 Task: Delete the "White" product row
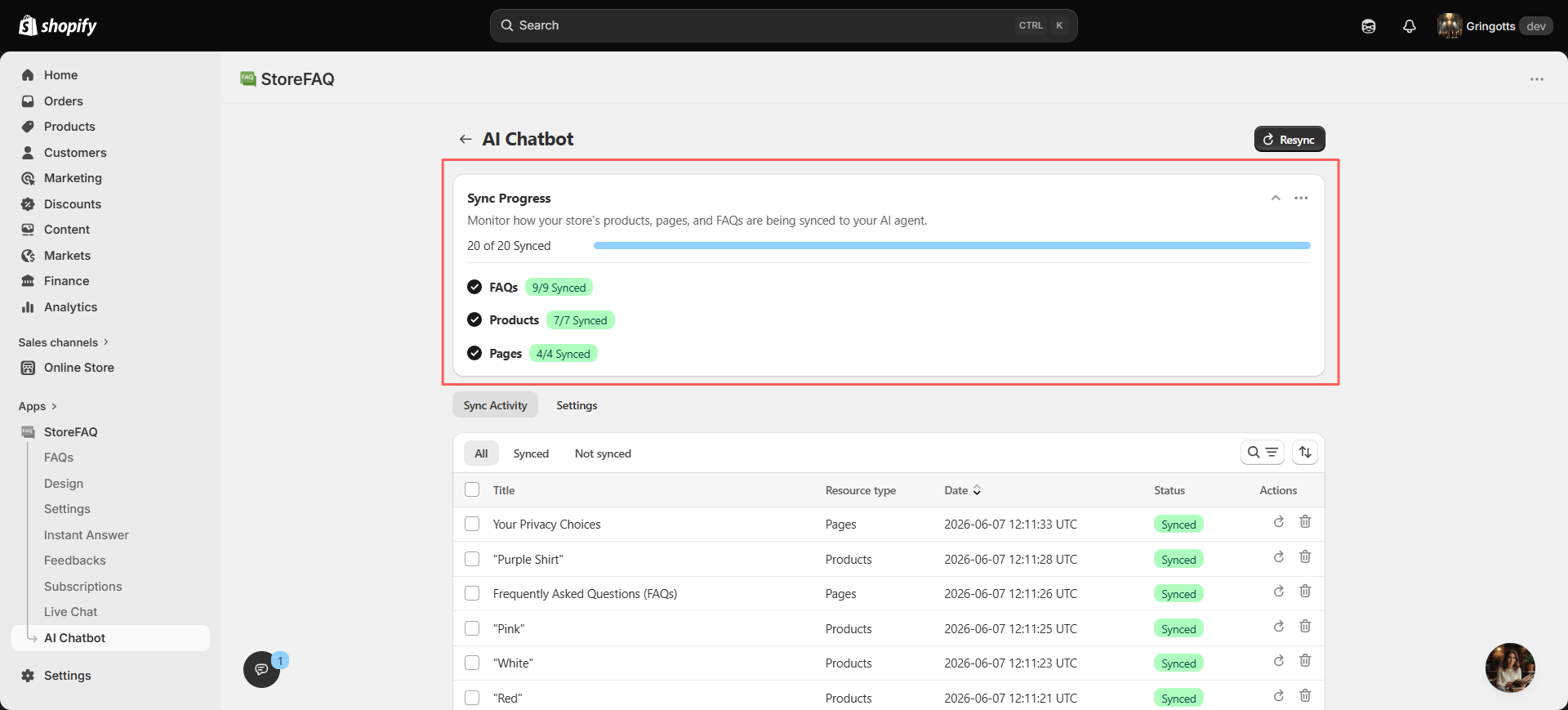point(1305,660)
